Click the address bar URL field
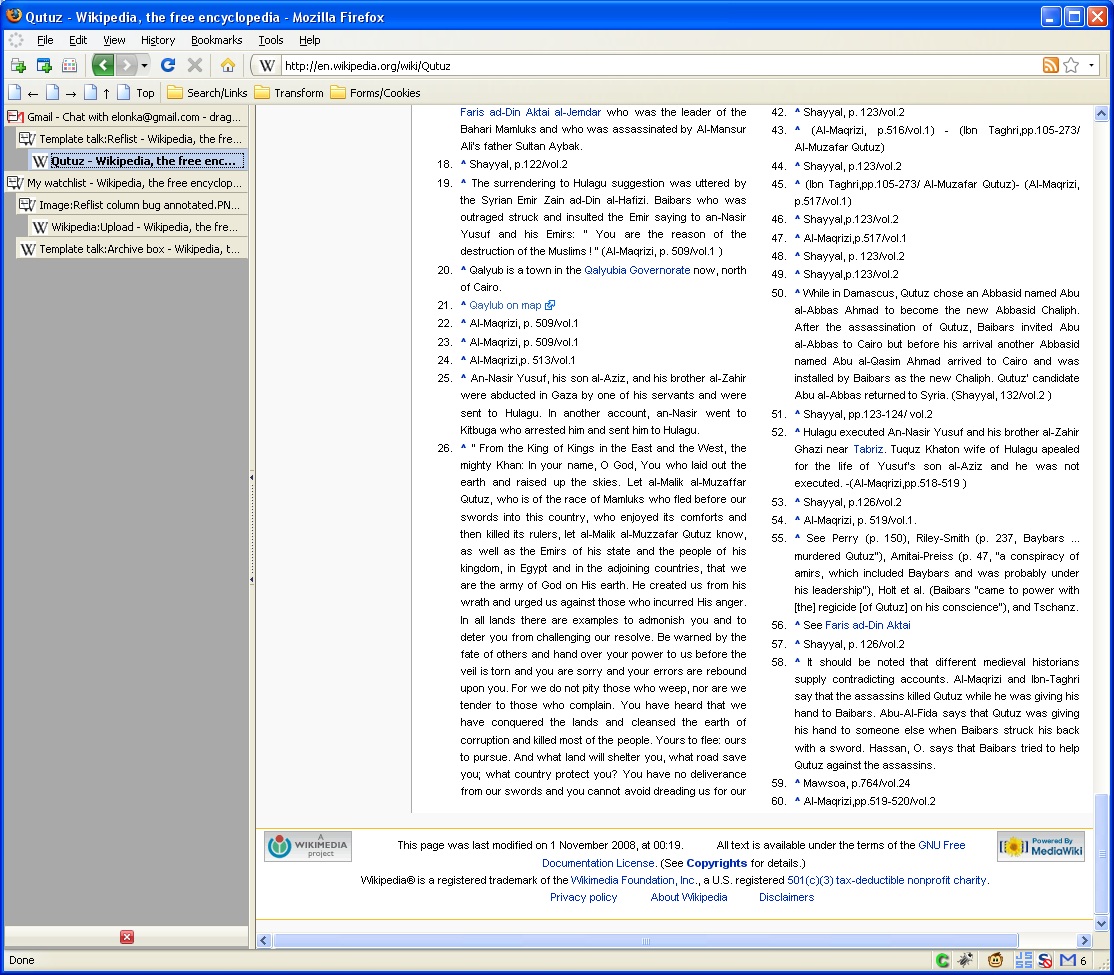This screenshot has width=1114, height=975. [x=661, y=65]
